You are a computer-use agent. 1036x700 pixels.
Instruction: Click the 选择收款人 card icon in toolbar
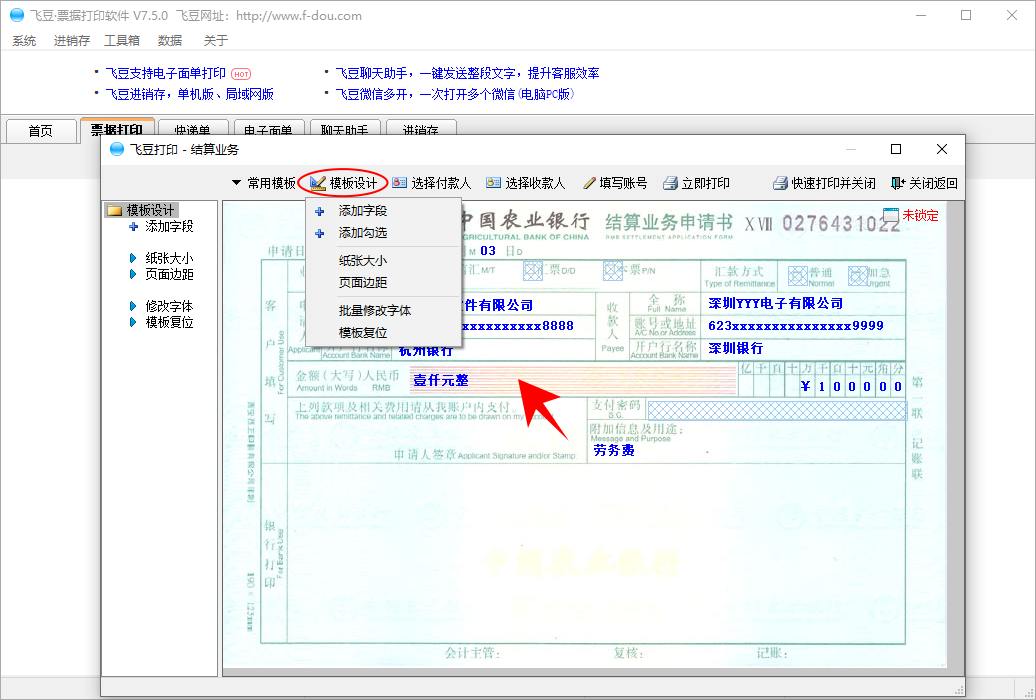point(493,183)
